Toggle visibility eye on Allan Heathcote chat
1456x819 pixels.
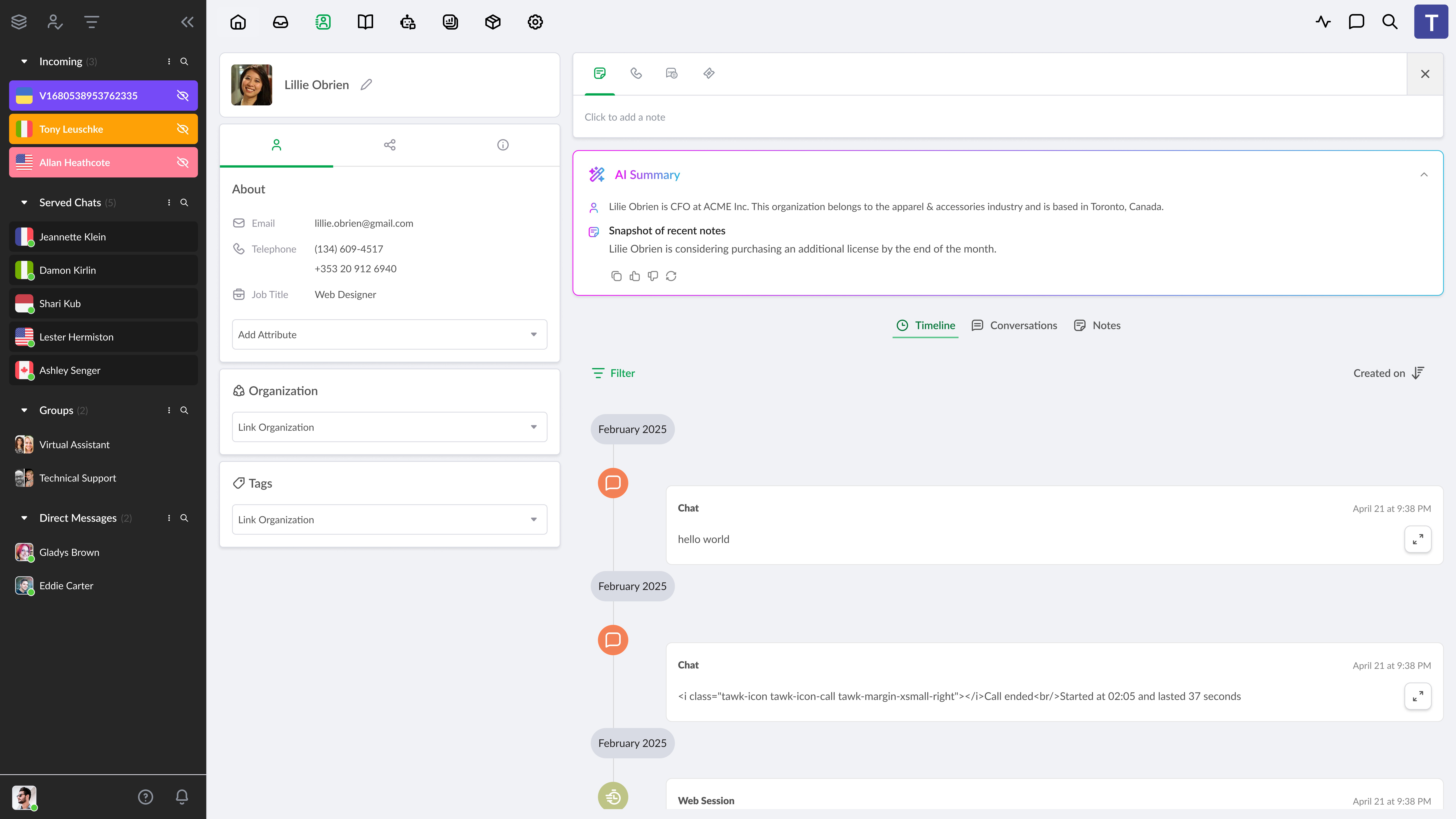pyautogui.click(x=183, y=162)
